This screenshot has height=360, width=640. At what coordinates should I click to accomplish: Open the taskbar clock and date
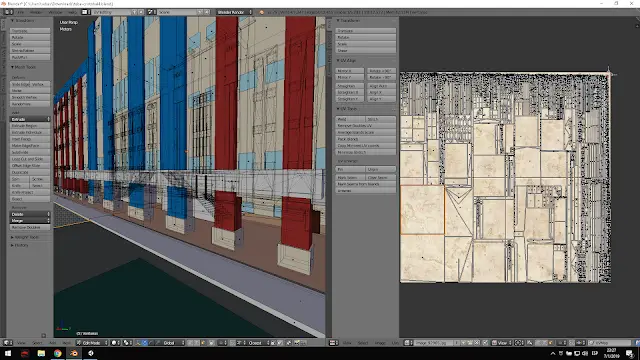611,353
